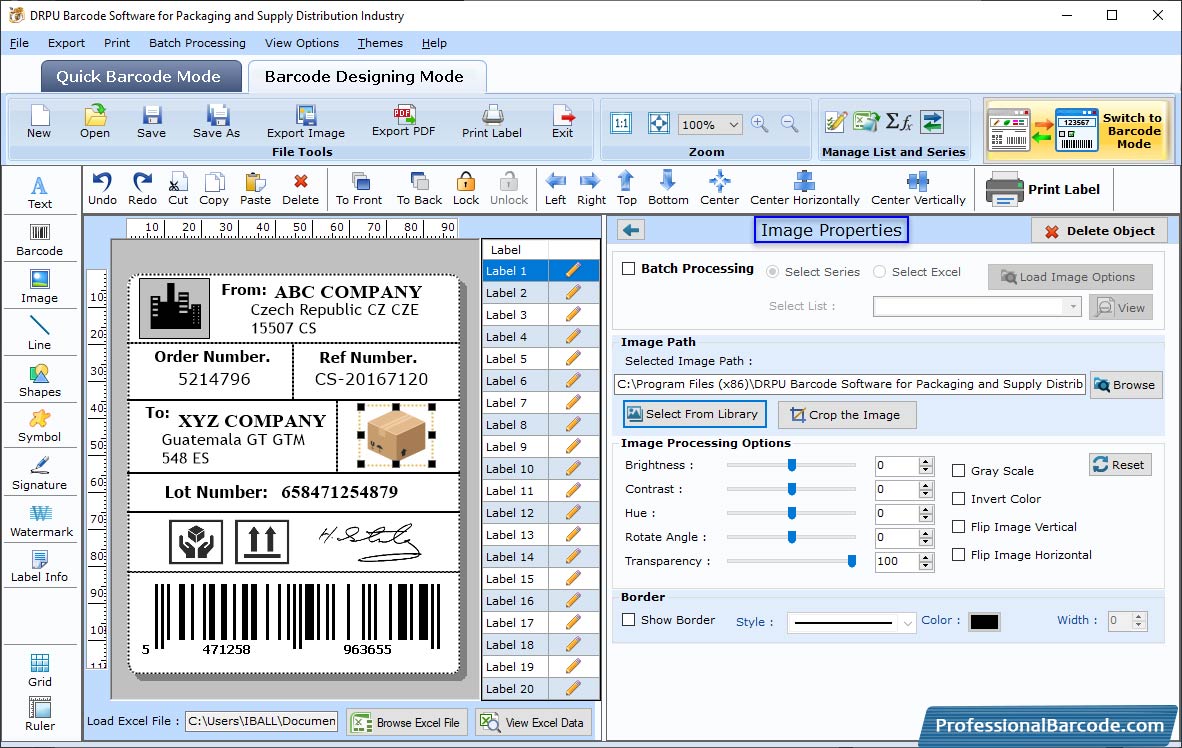This screenshot has height=748, width=1182.
Task: Click the Browse image path button
Action: [1125, 385]
